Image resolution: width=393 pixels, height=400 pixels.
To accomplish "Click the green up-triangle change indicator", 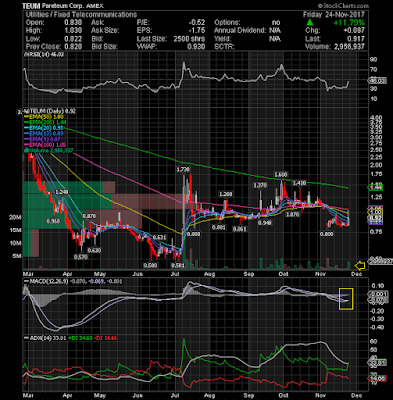I will point(310,23).
